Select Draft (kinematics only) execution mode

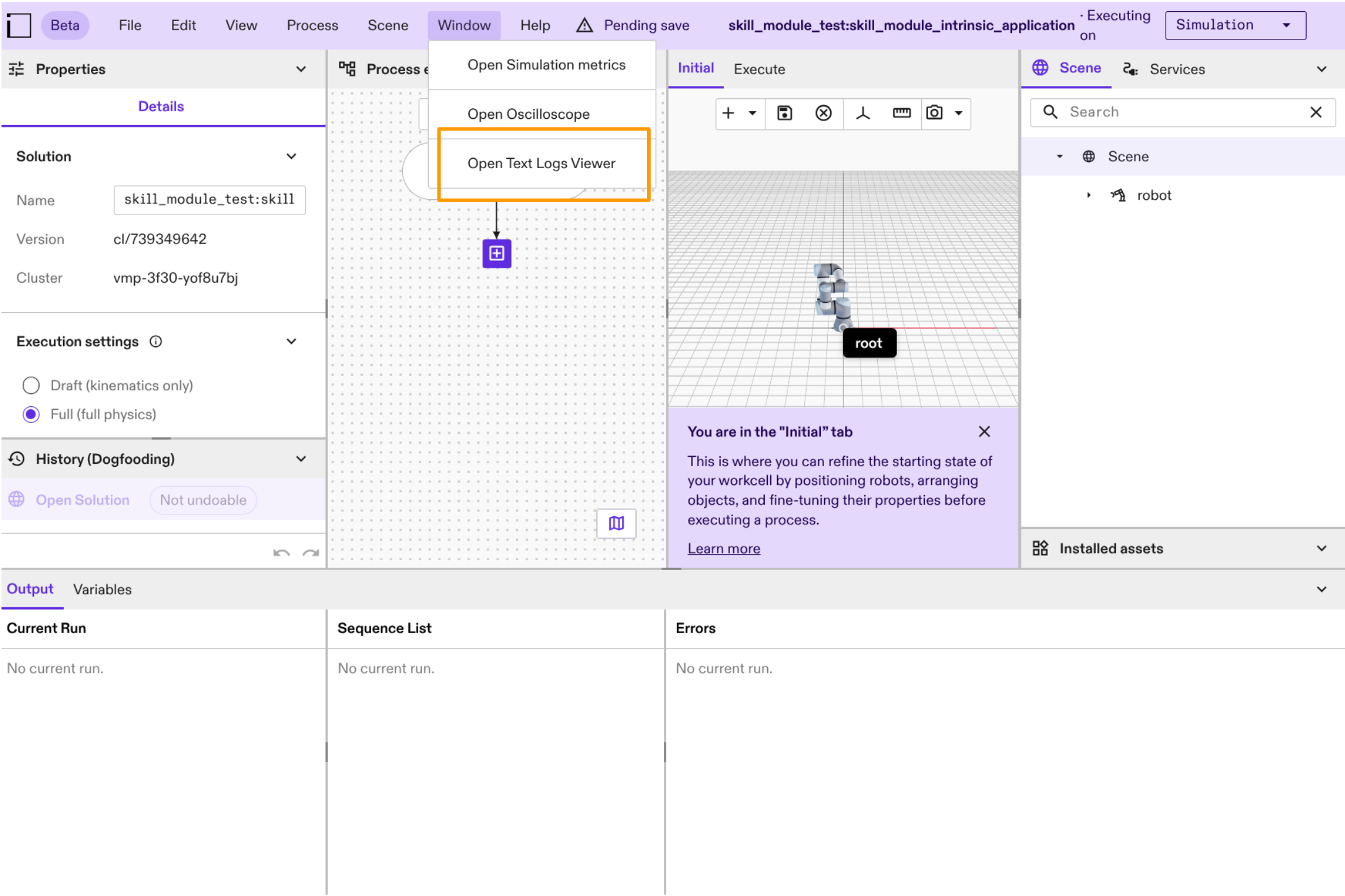point(30,385)
